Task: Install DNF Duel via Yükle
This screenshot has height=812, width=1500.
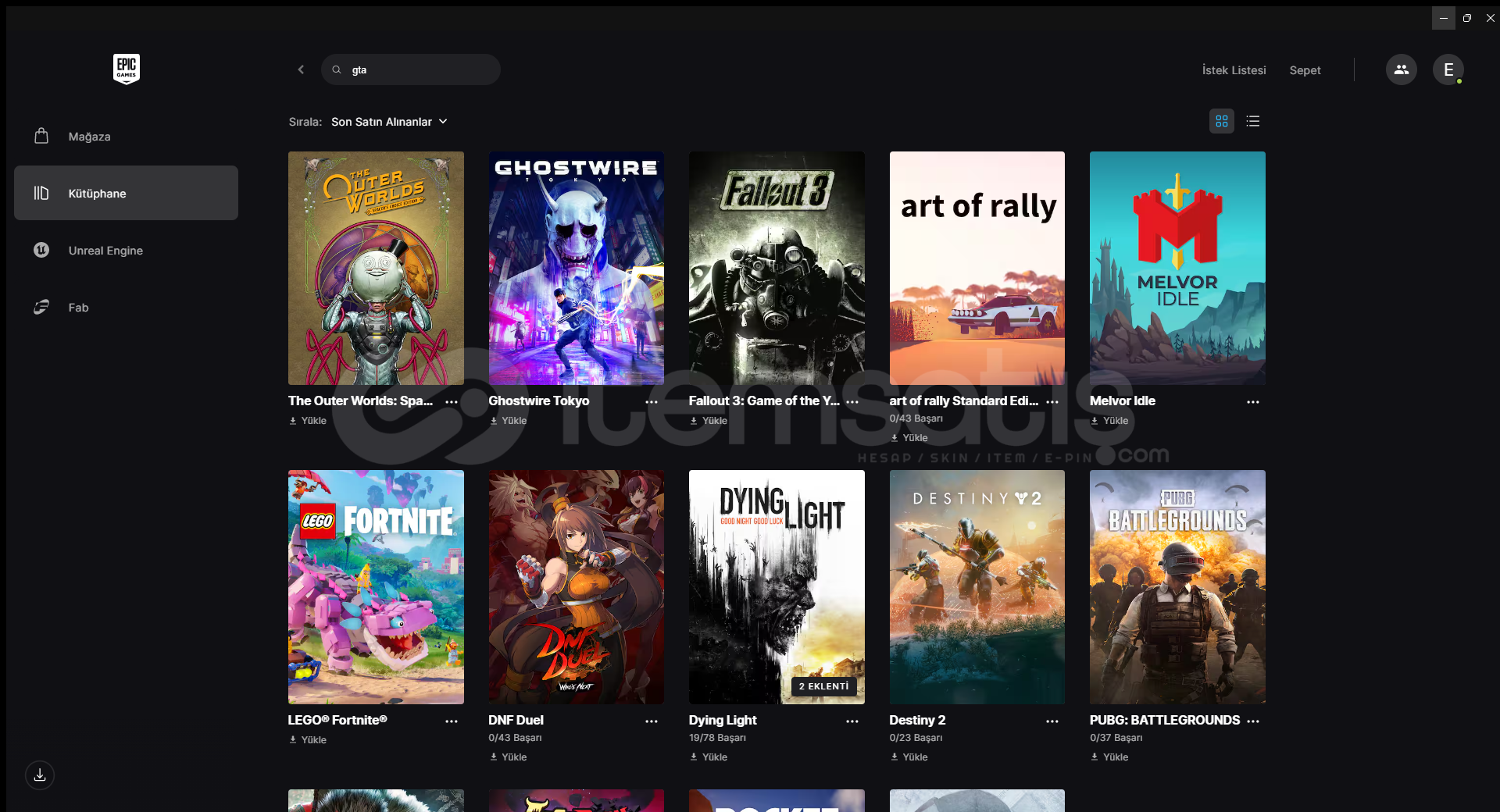Action: [508, 757]
